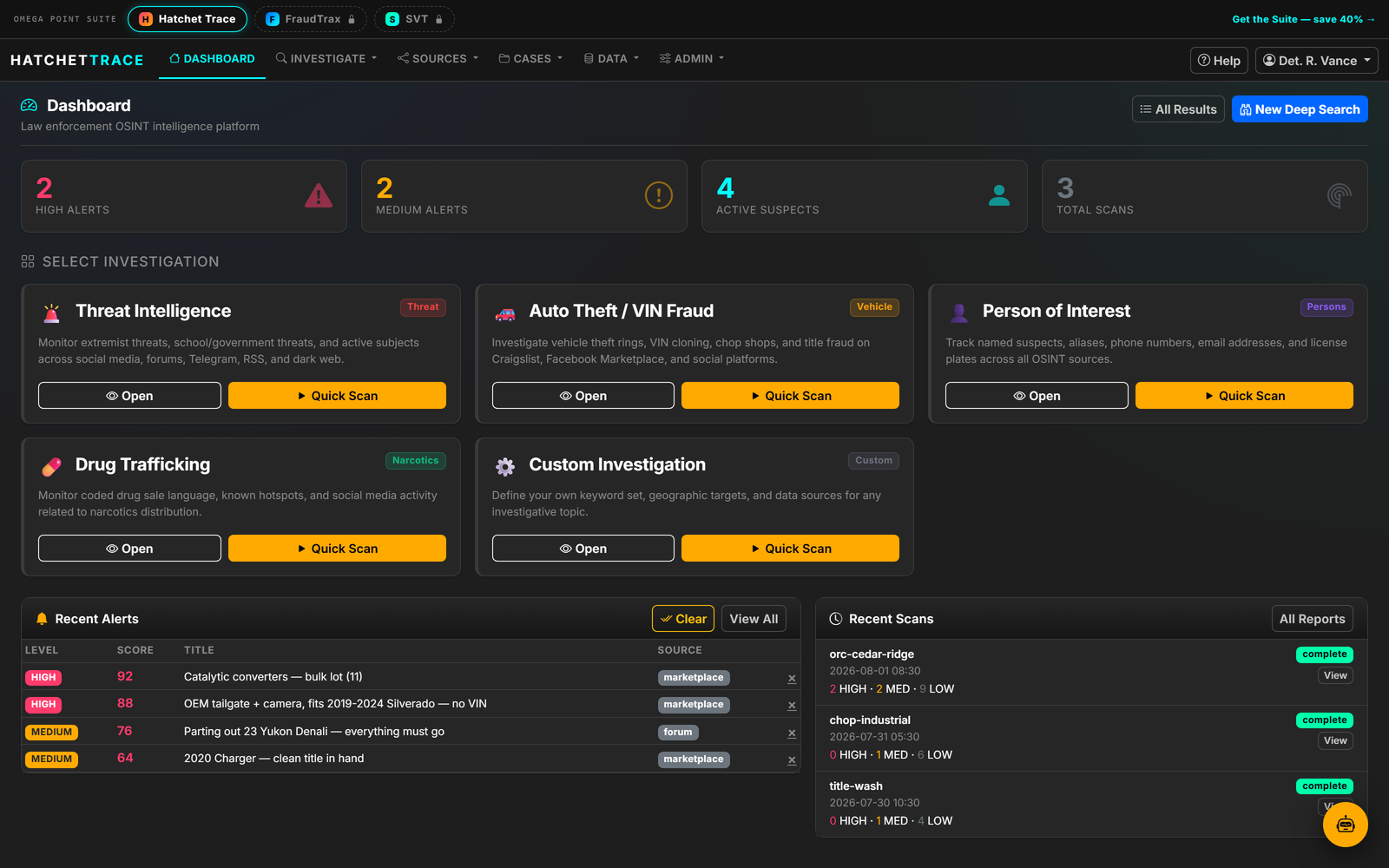The height and width of the screenshot is (868, 1389).
Task: View All recent alerts
Action: pos(754,619)
